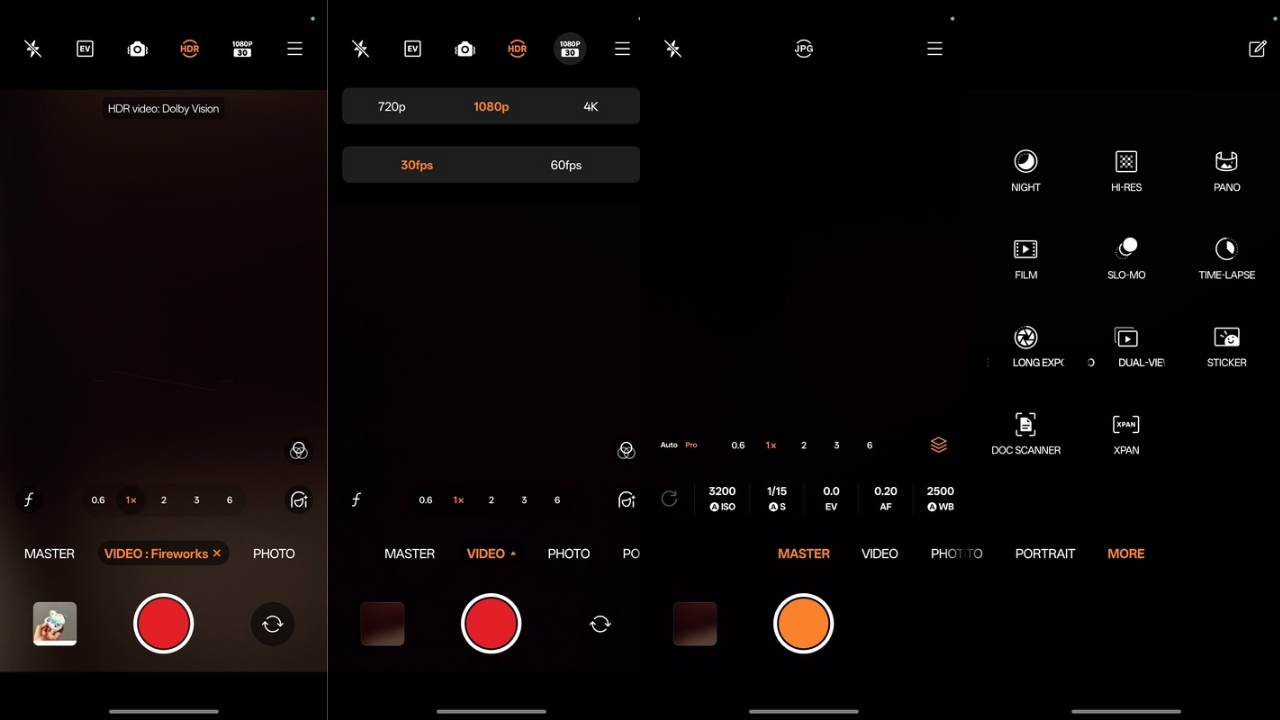The width and height of the screenshot is (1280, 720).
Task: Switch to the front camera toggle
Action: click(x=272, y=624)
